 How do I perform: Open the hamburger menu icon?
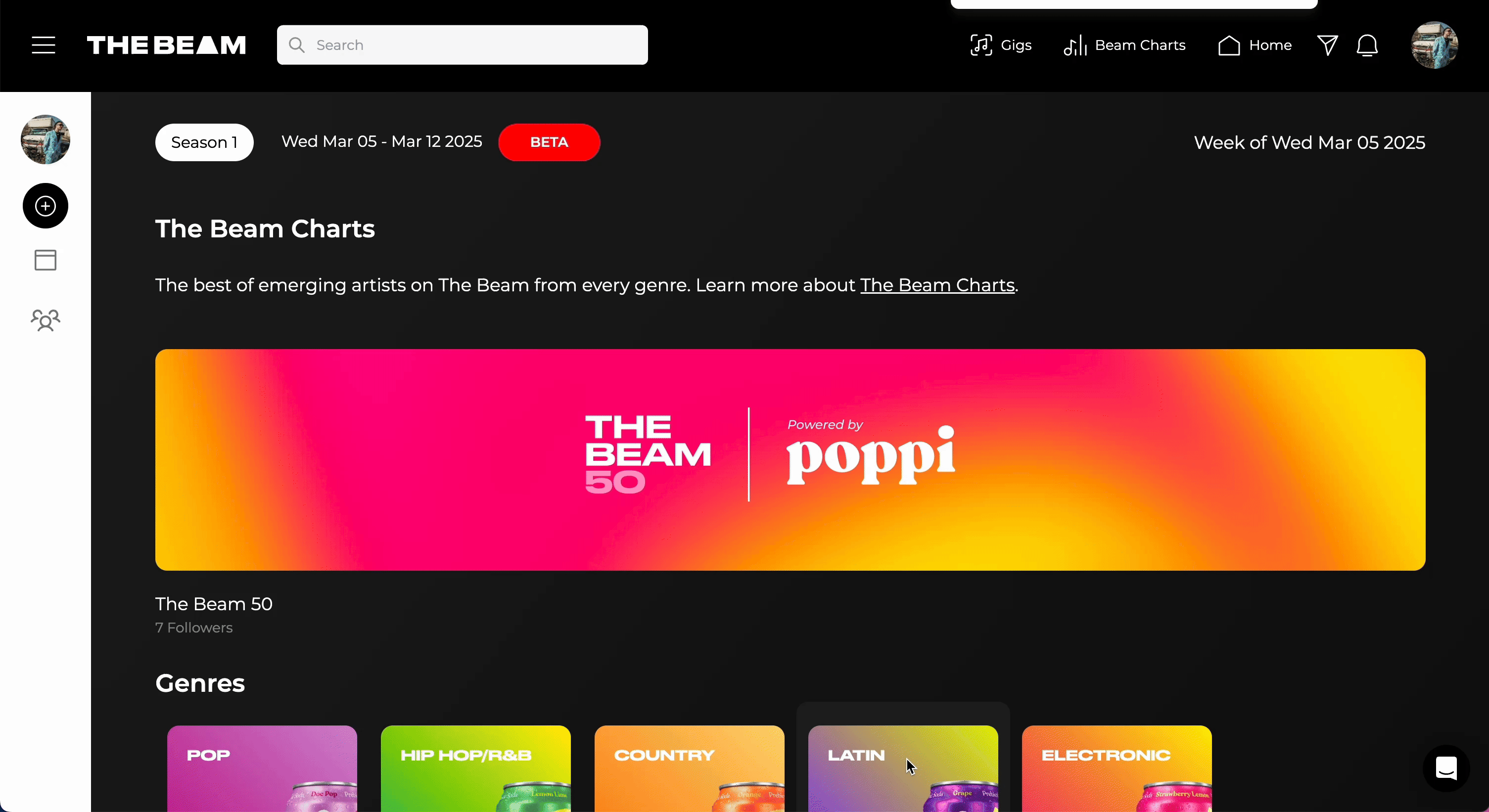[x=44, y=45]
